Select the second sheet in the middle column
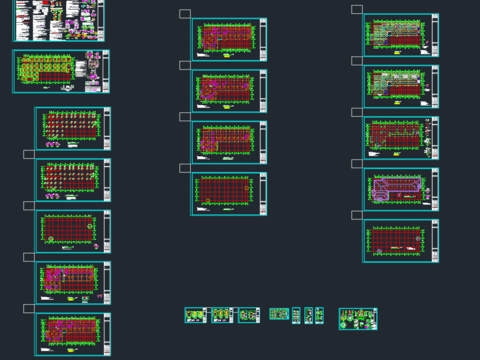Screen dimensions: 480x360 (x=229, y=91)
